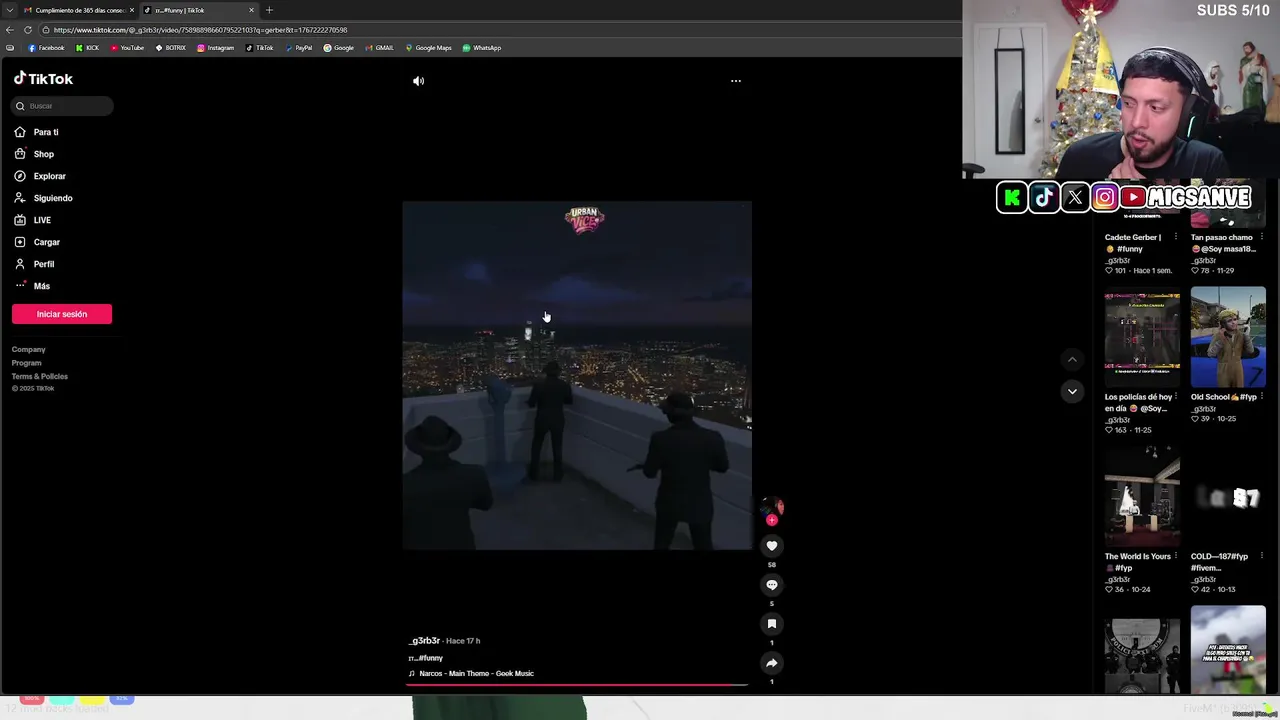The image size is (1280, 720).
Task: Open the YouTube bookmark
Action: tap(127, 48)
